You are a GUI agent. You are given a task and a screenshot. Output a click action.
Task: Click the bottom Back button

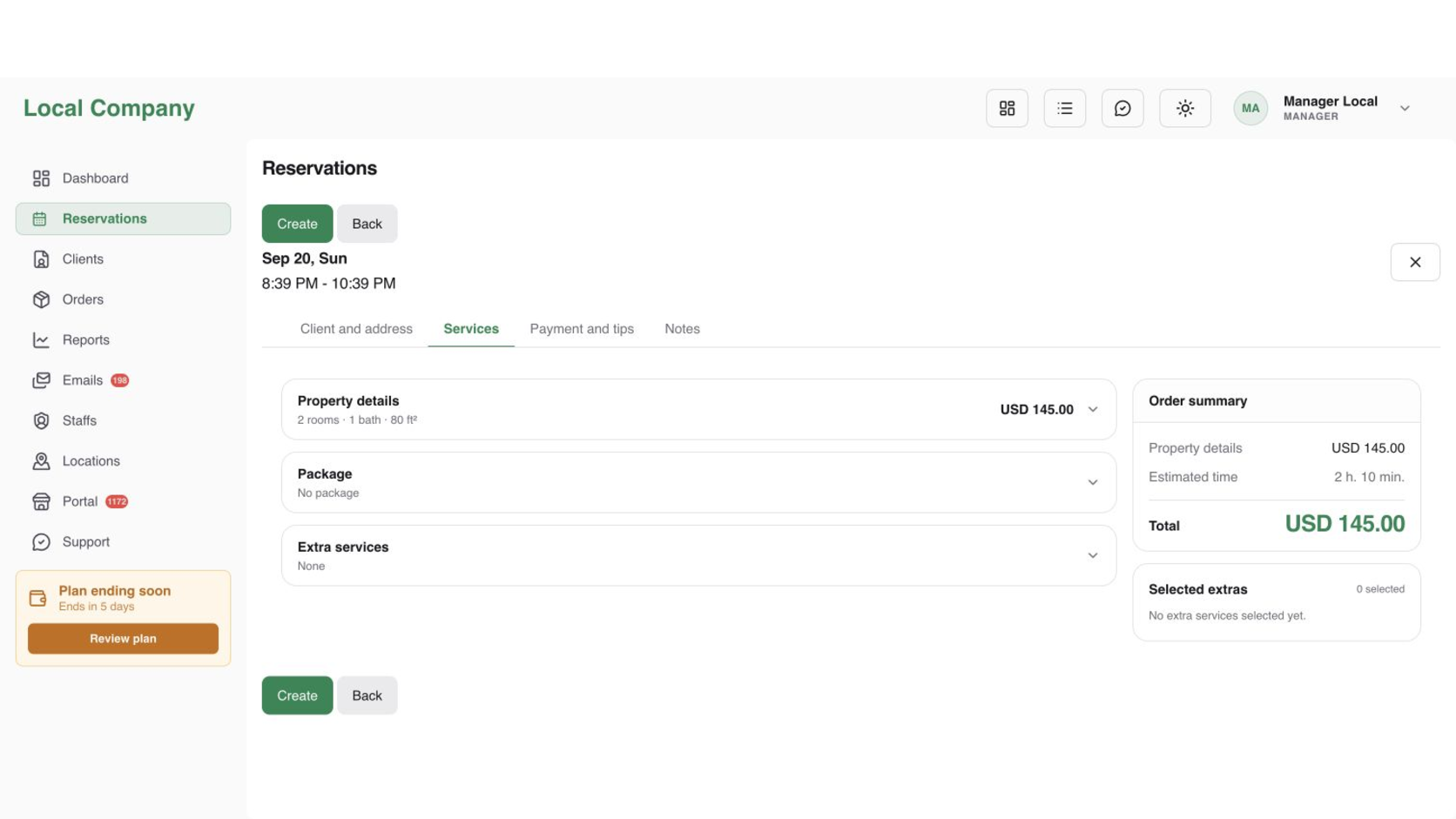pos(367,695)
